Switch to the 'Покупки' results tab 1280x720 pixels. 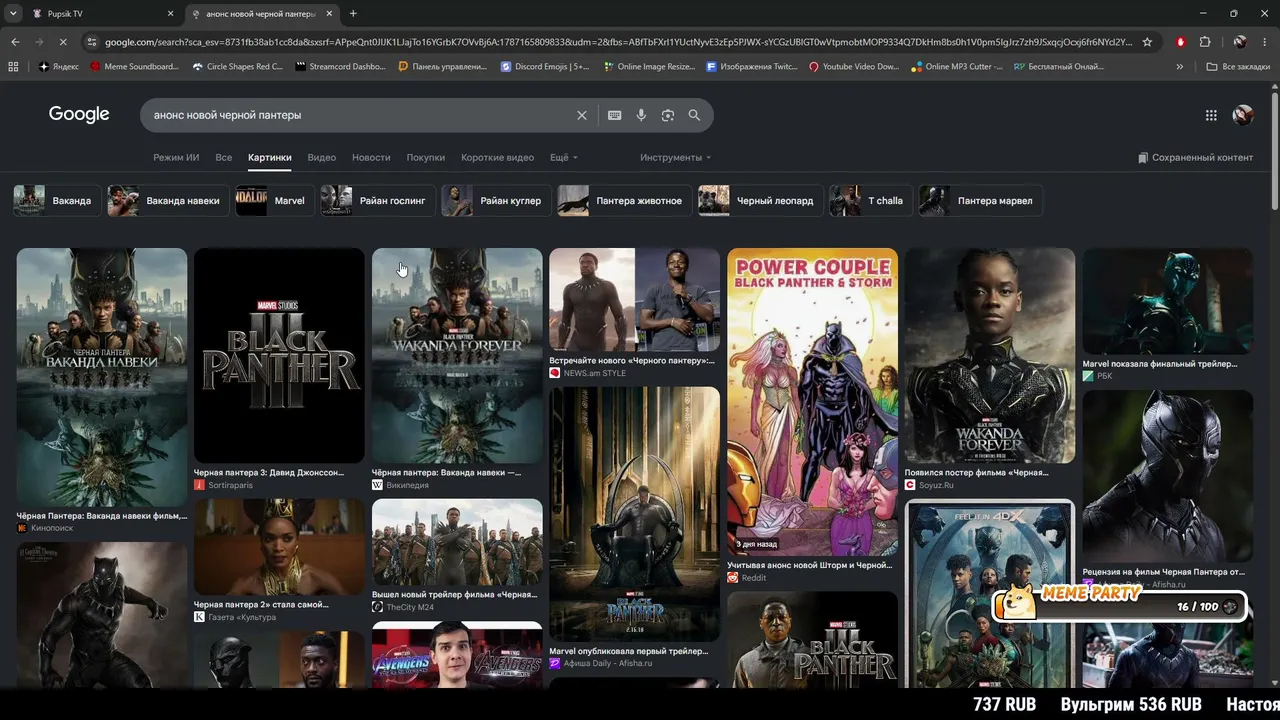pyautogui.click(x=426, y=158)
